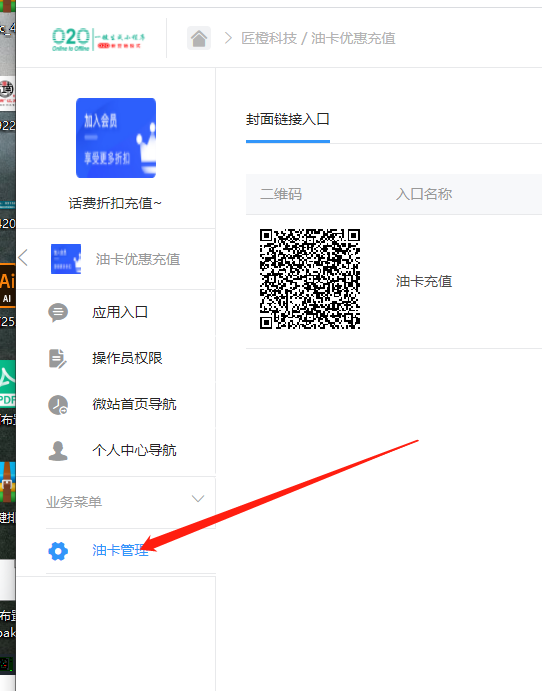Click the 操作员权限 document edit icon
This screenshot has height=691, width=542.
[58, 358]
